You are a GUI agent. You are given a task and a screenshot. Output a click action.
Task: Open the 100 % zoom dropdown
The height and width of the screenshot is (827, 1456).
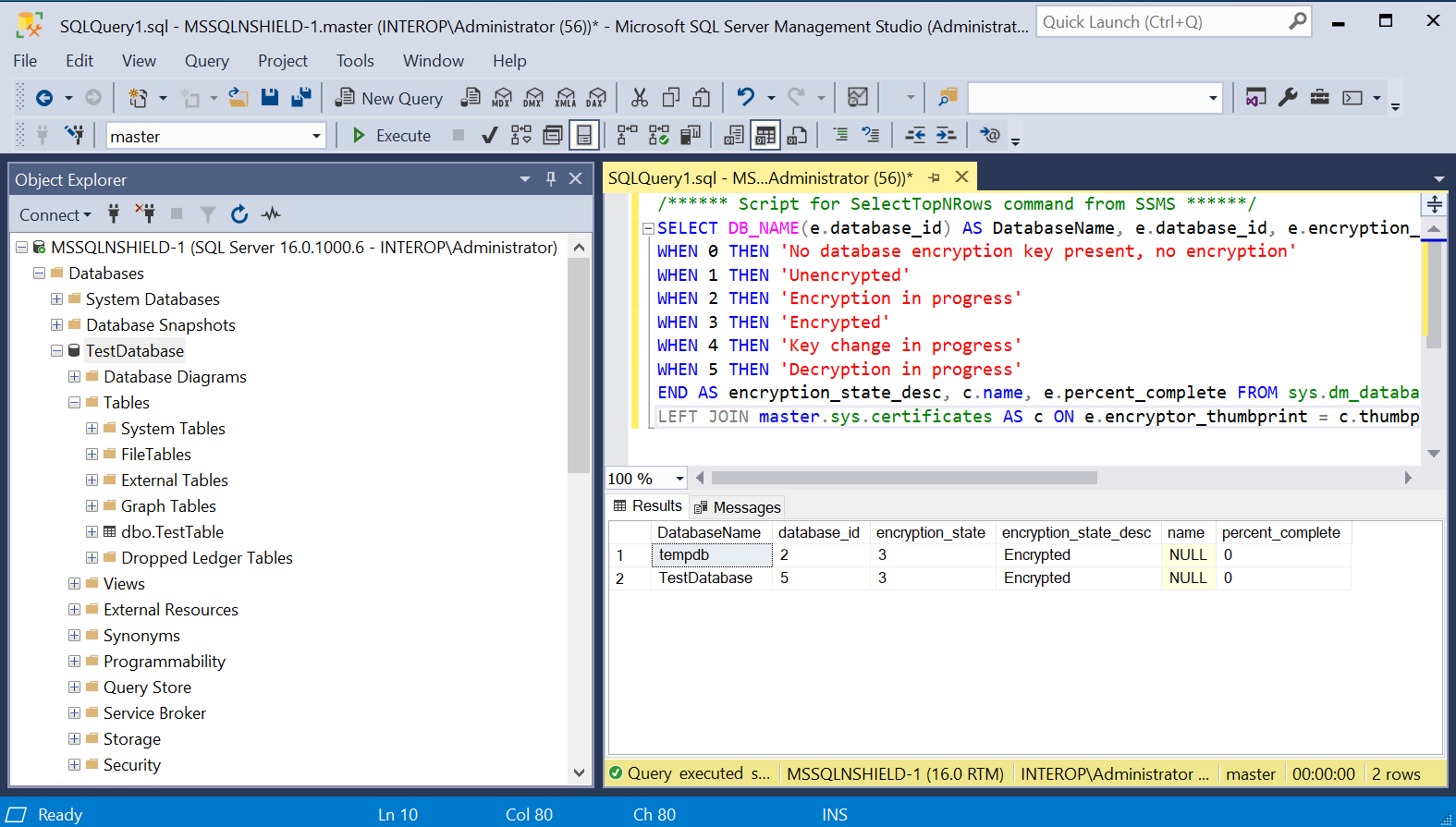click(x=679, y=479)
